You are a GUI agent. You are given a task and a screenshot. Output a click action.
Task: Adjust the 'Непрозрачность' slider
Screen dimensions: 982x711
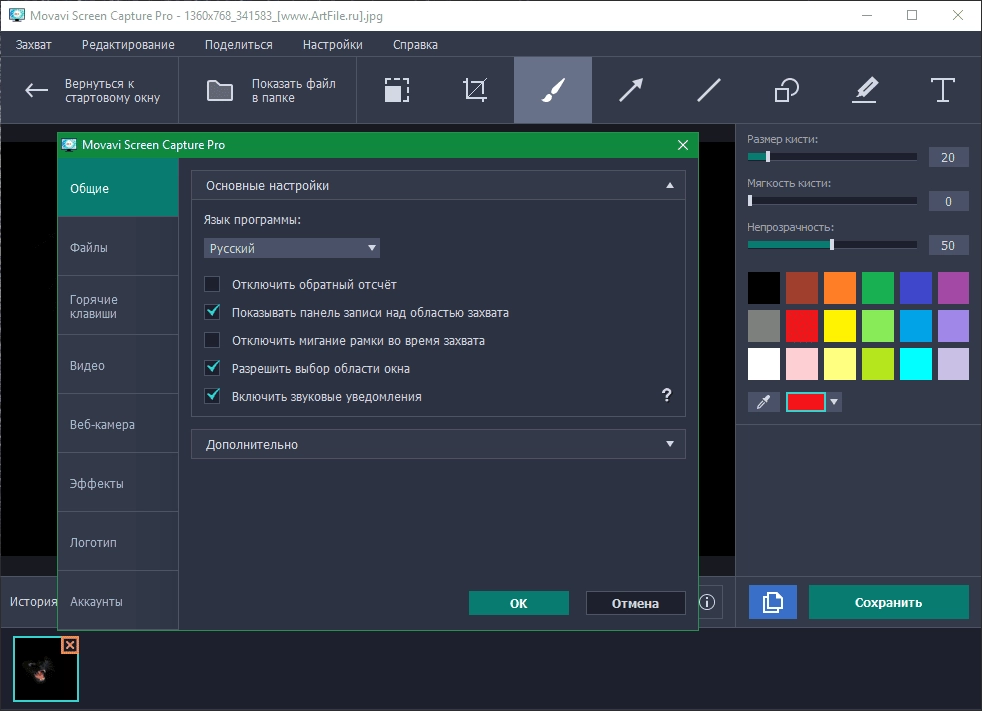(832, 244)
